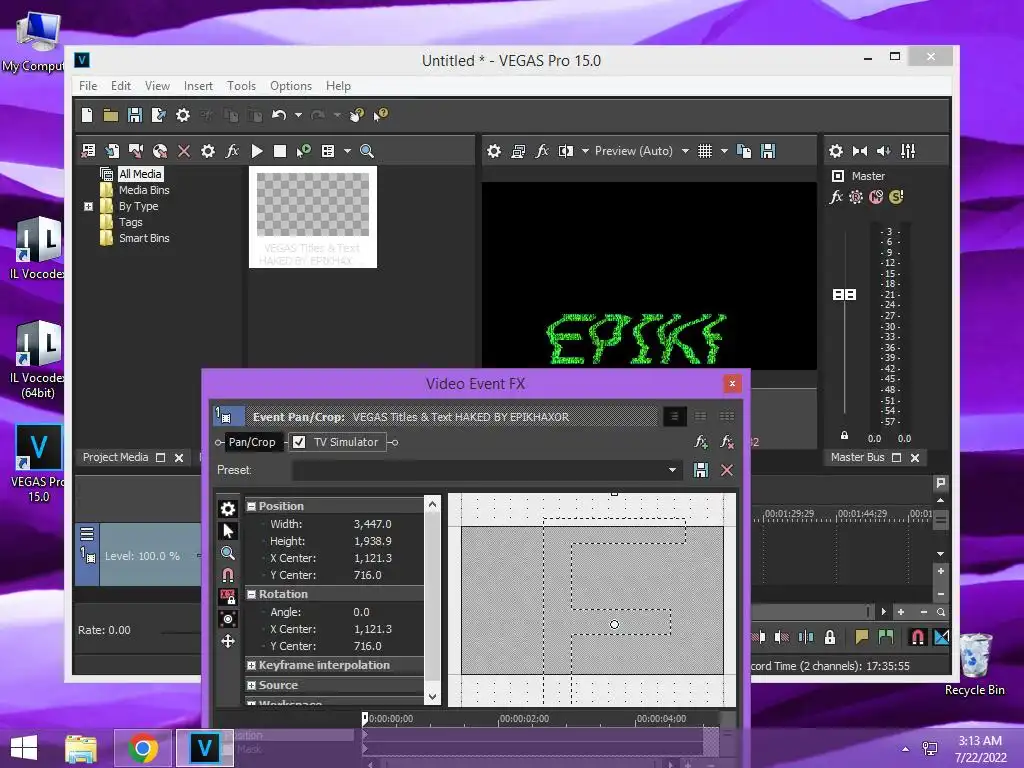Toggle Master fader channel lock icon
1024x768 pixels.
844,435
